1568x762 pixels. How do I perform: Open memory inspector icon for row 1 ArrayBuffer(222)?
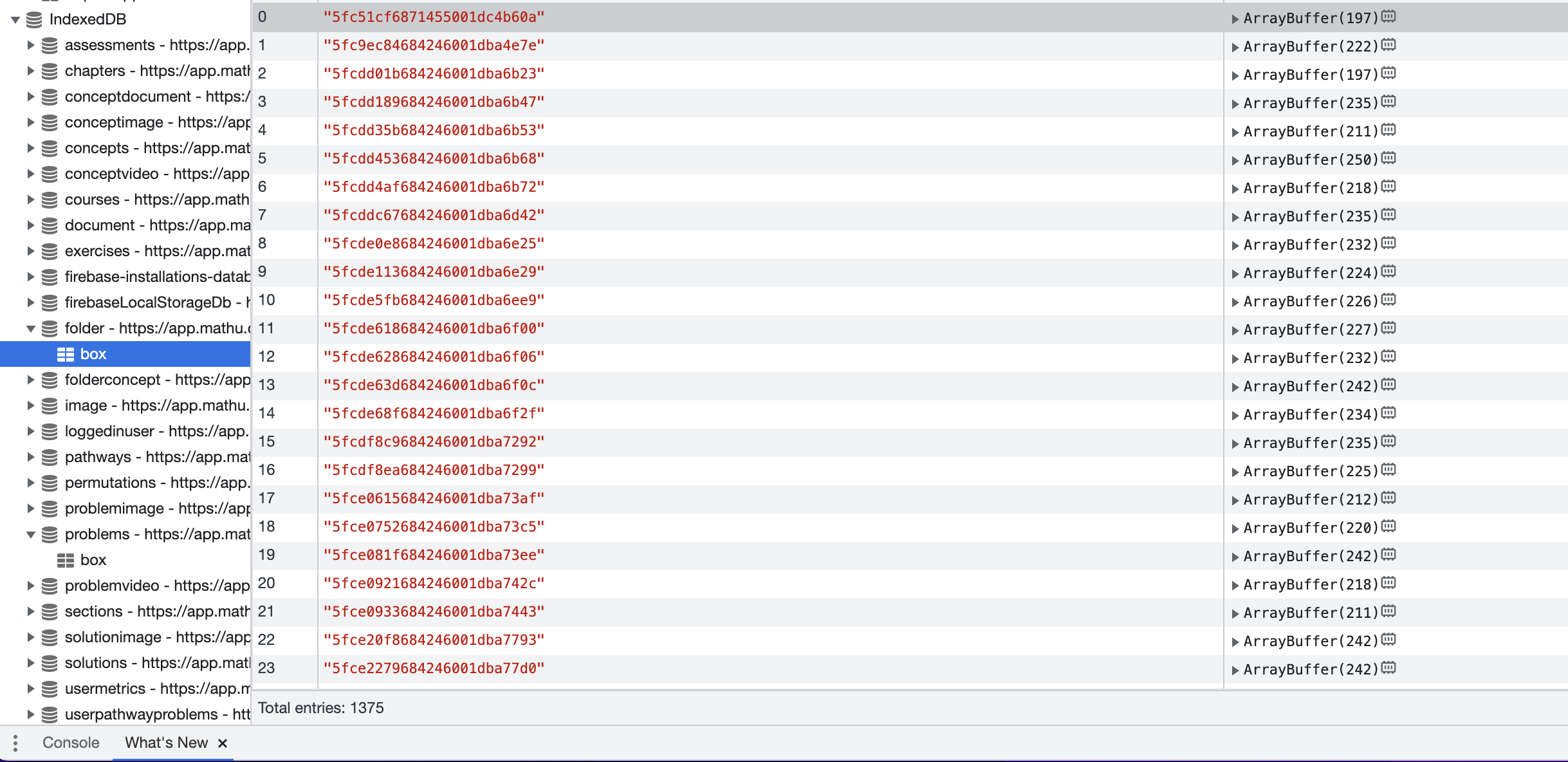pyautogui.click(x=1388, y=45)
